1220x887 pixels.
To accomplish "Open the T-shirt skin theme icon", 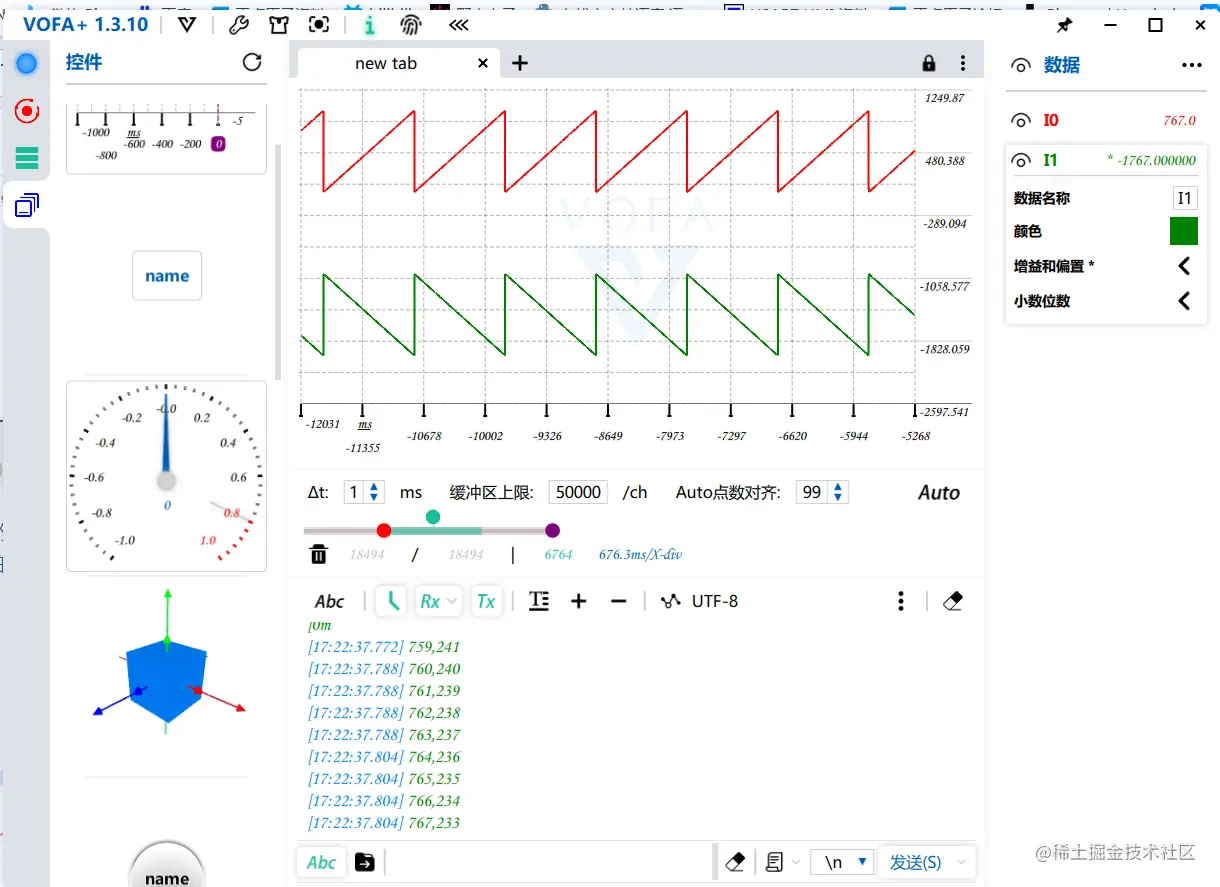I will [x=279, y=25].
